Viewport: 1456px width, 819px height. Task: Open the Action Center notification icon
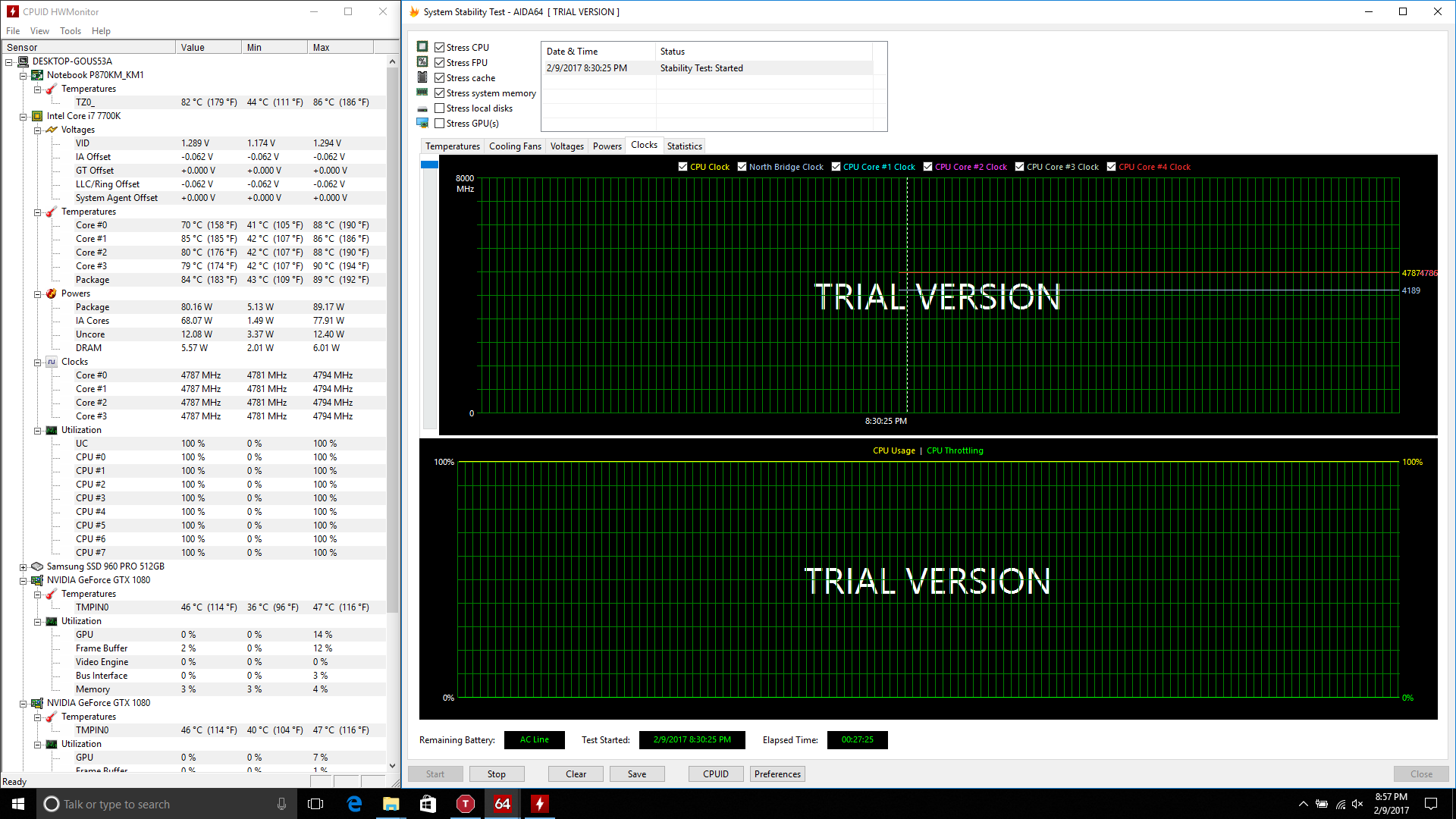(x=1431, y=804)
